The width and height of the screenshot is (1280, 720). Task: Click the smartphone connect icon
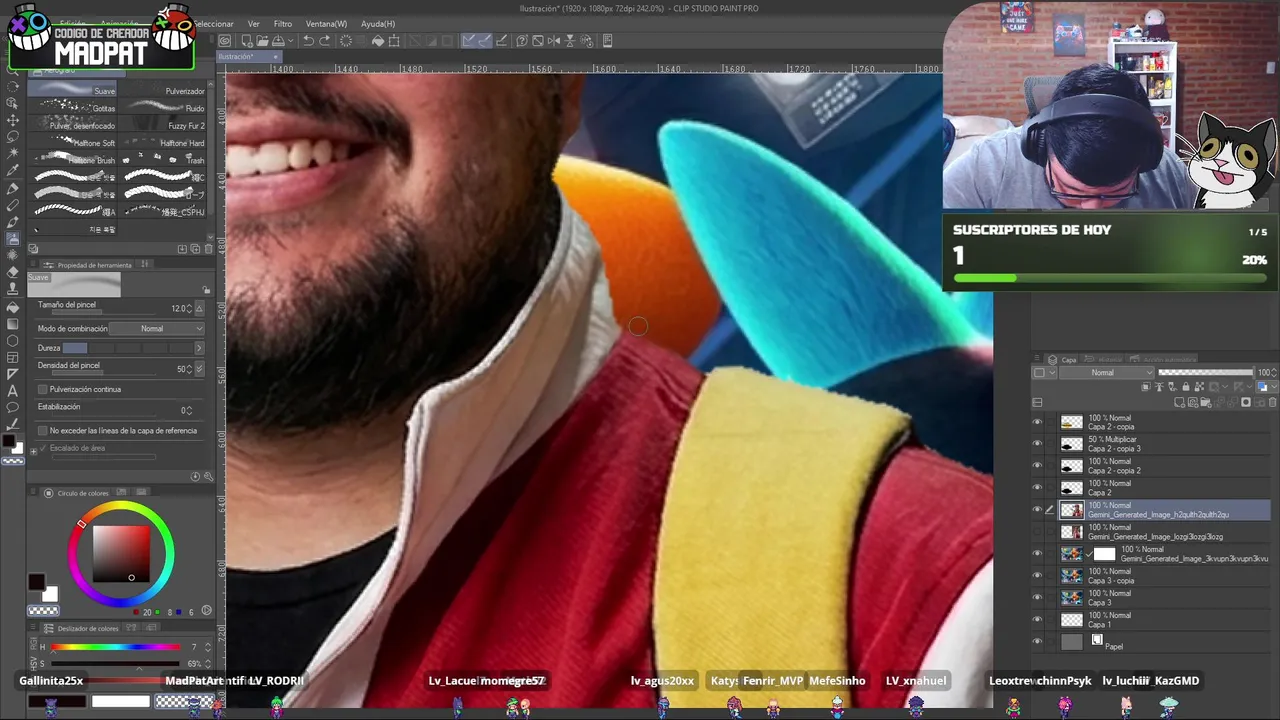point(607,41)
